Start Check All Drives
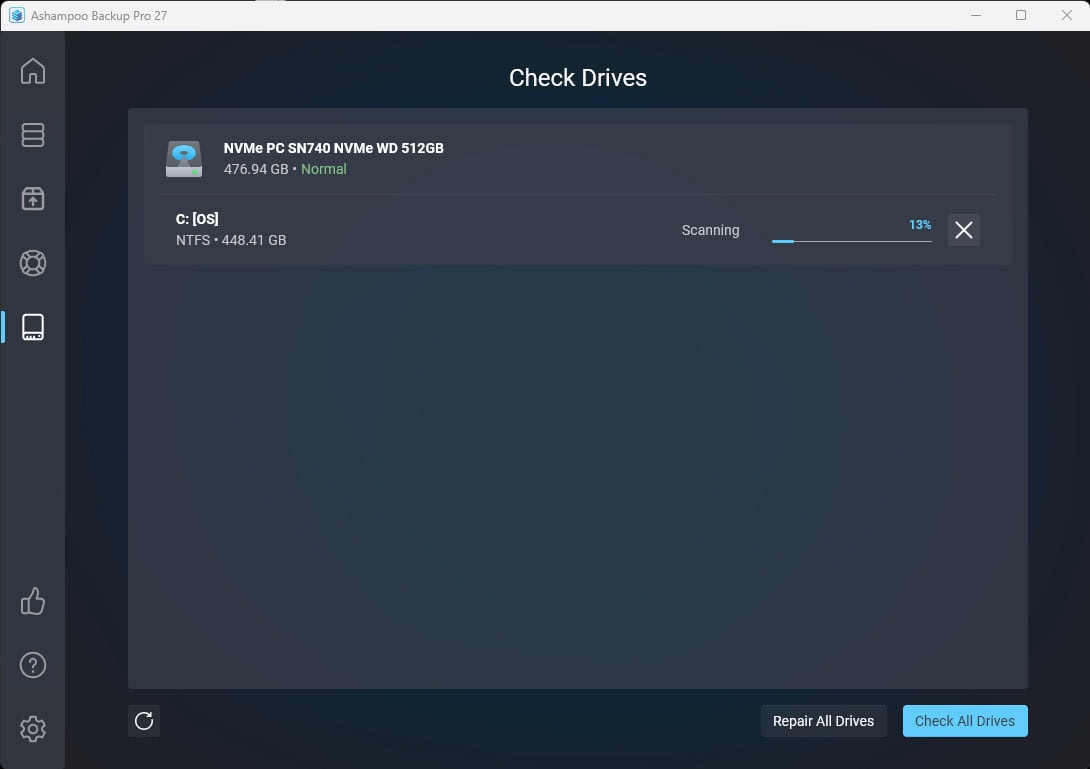1090x769 pixels. tap(964, 720)
